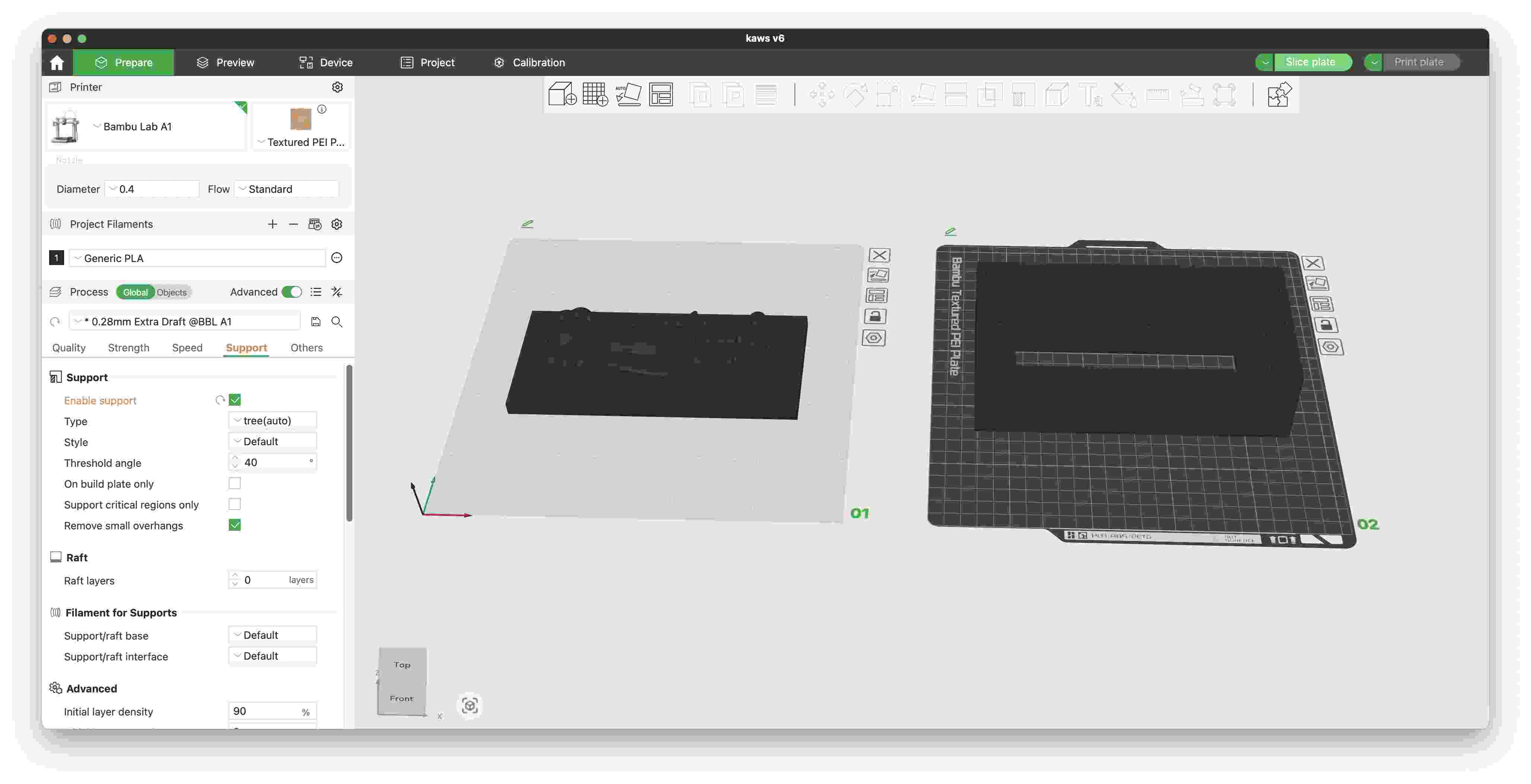Click Generic PLA options circle icon

click(x=336, y=258)
